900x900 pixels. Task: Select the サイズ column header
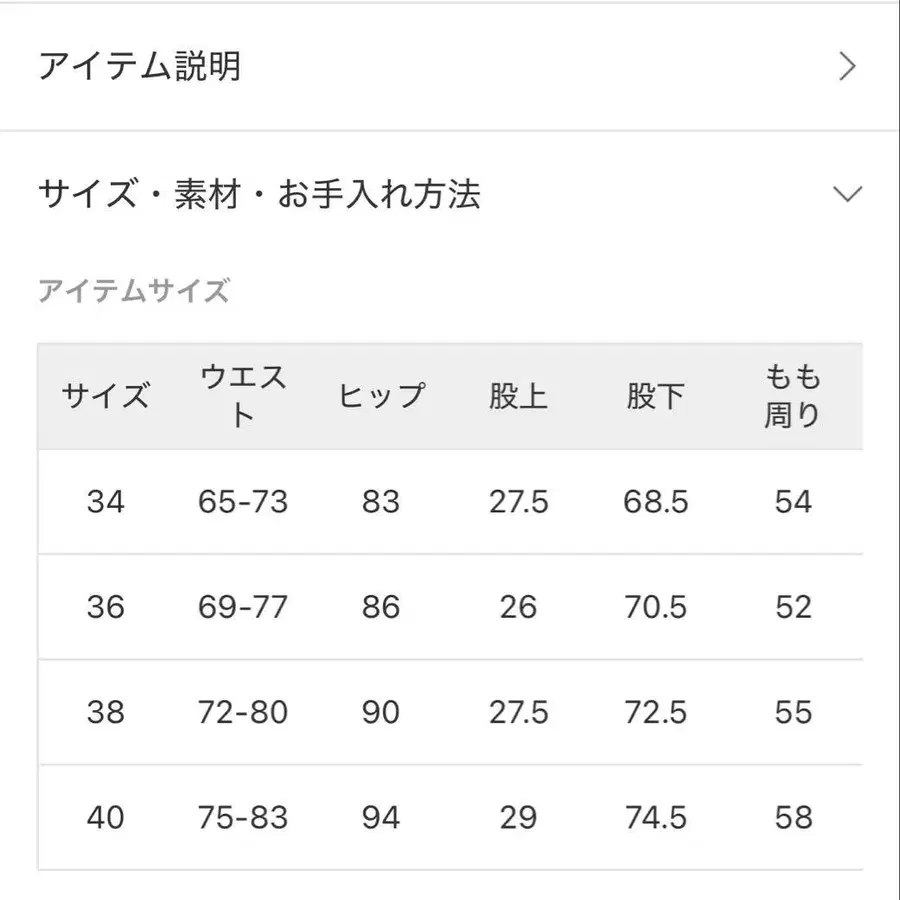[x=106, y=396]
